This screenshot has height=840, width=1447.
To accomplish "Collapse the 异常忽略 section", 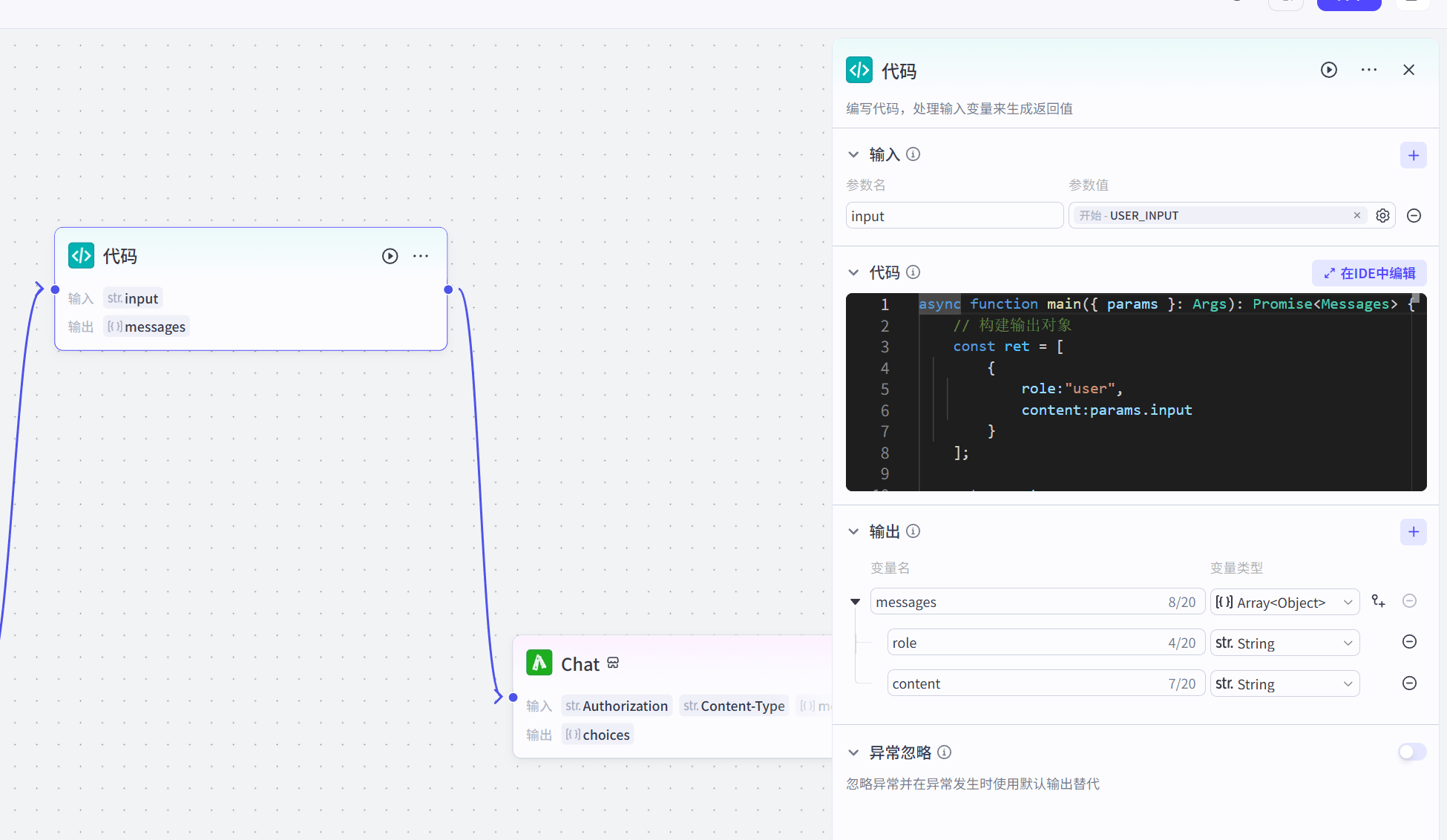I will [x=853, y=752].
